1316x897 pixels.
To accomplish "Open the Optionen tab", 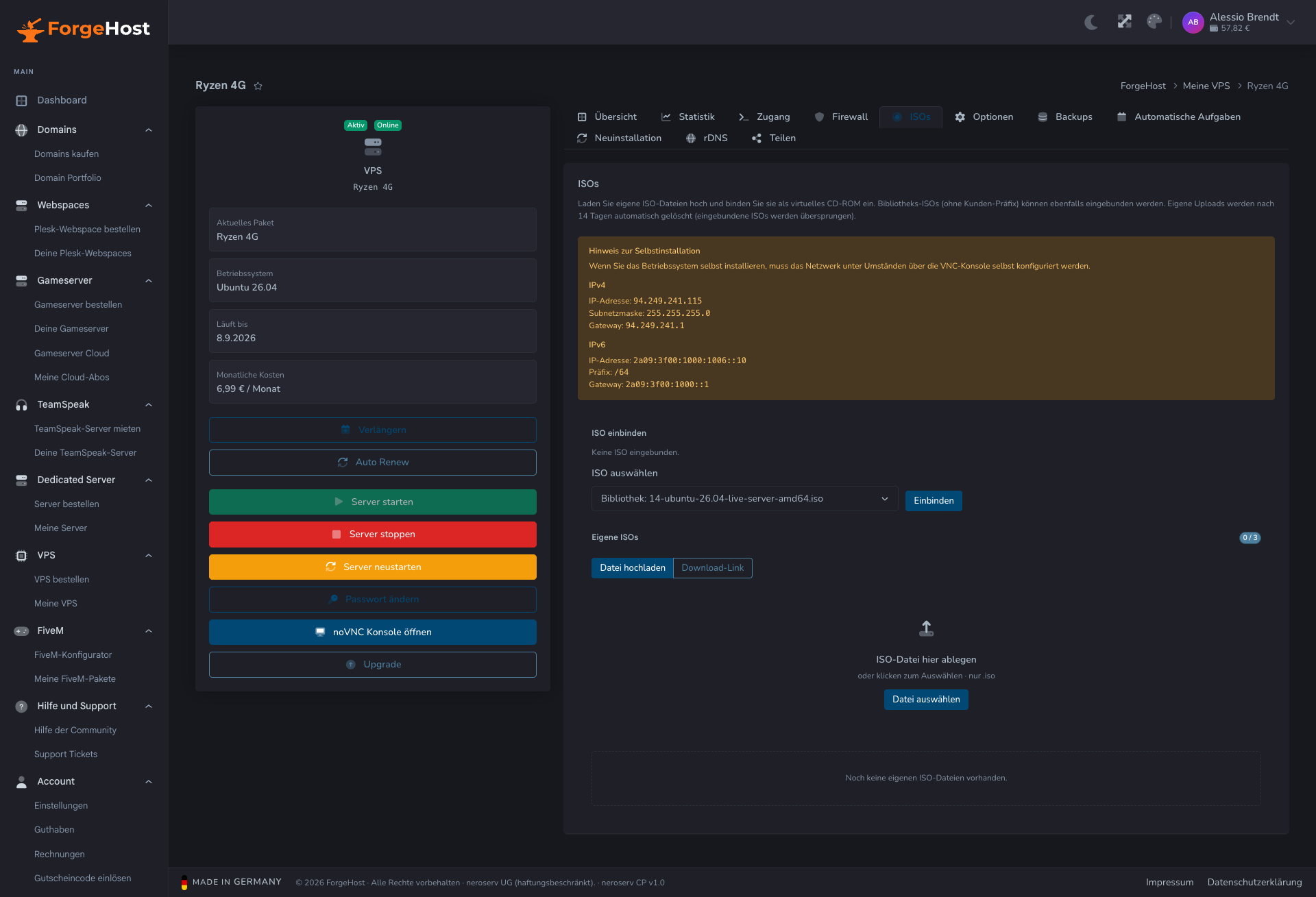I will tap(984, 116).
